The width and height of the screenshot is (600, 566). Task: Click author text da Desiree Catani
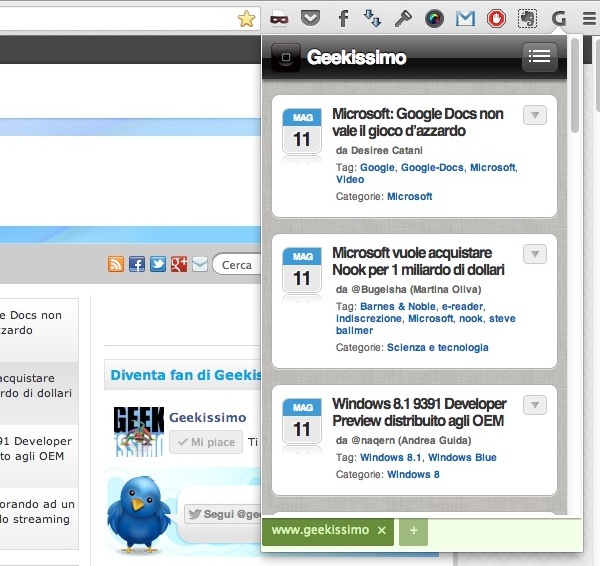tap(379, 150)
